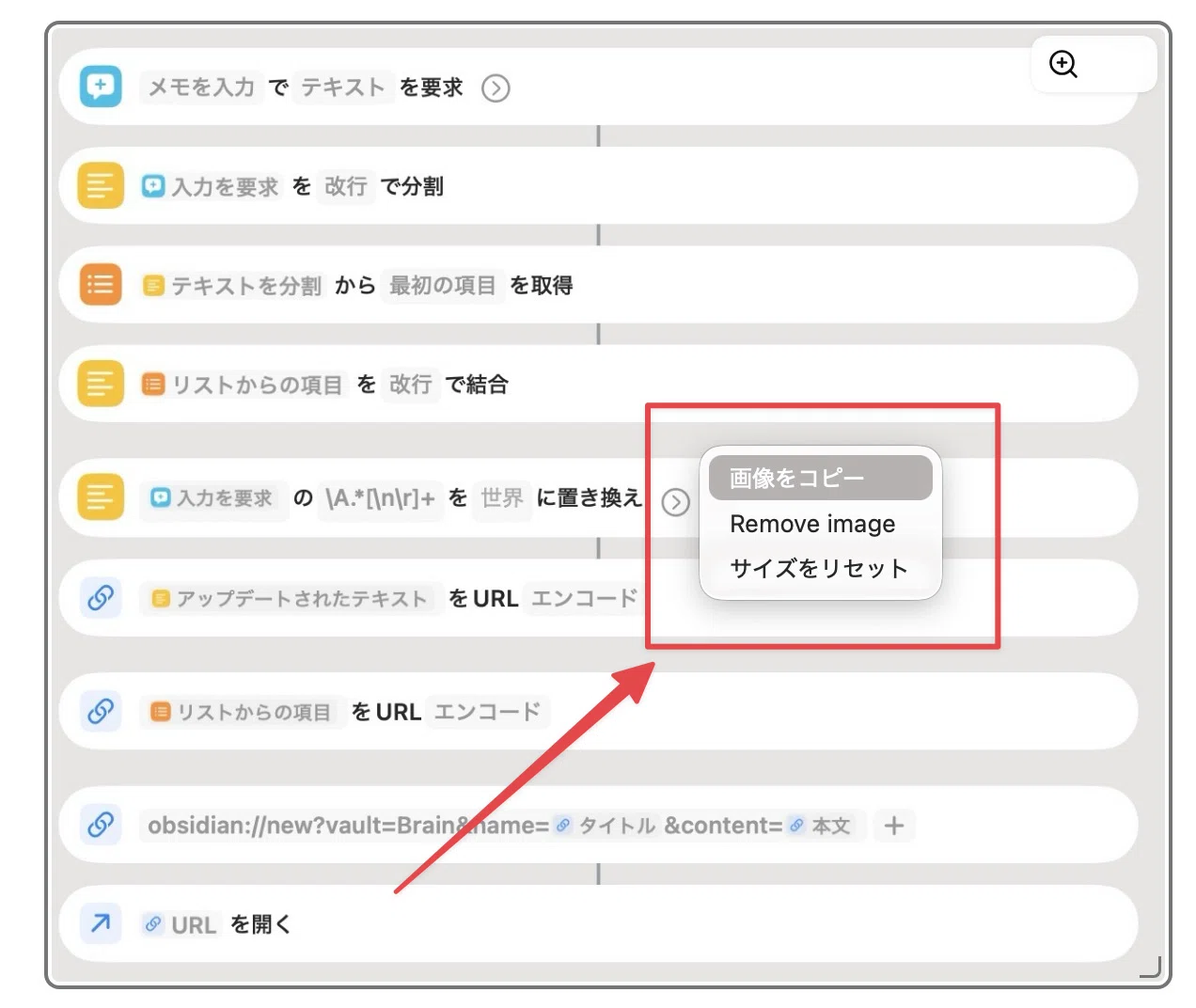Click the URL variable in URLを開く action

pyautogui.click(x=181, y=925)
